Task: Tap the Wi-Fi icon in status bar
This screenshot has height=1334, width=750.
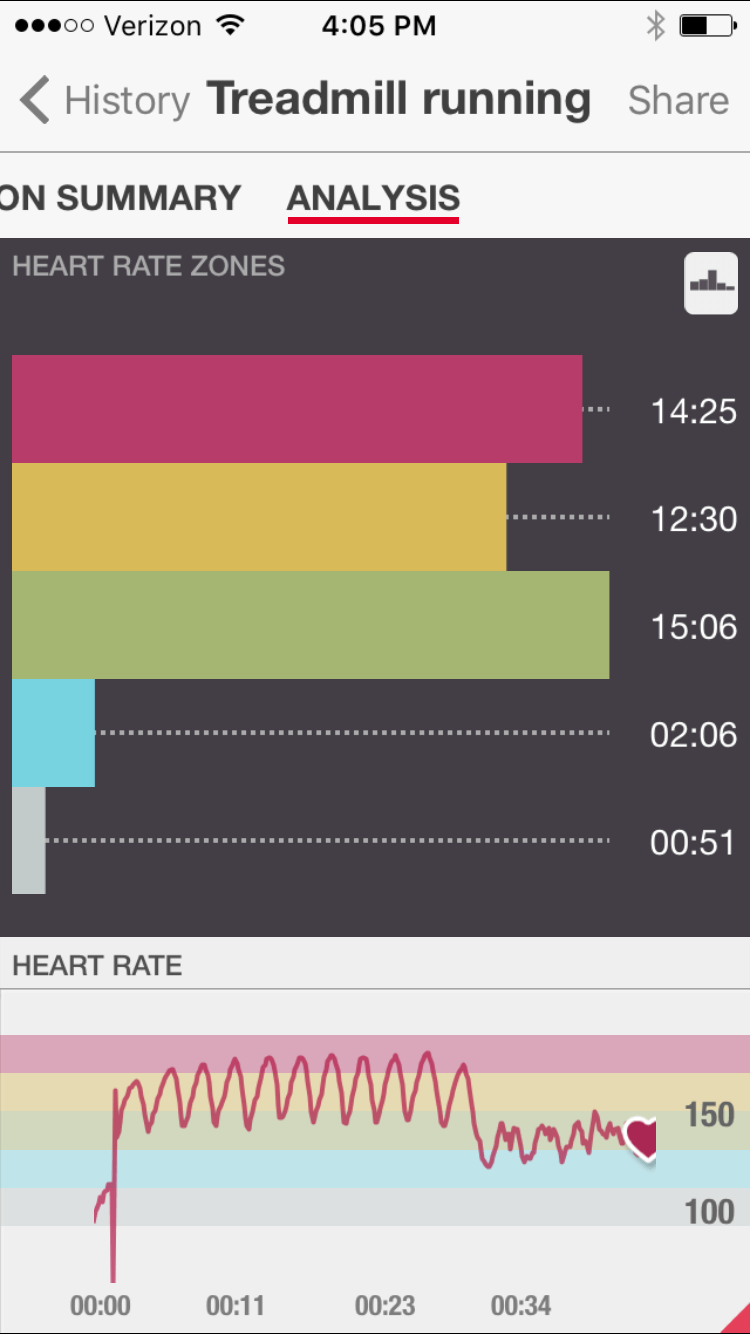Action: click(x=232, y=24)
